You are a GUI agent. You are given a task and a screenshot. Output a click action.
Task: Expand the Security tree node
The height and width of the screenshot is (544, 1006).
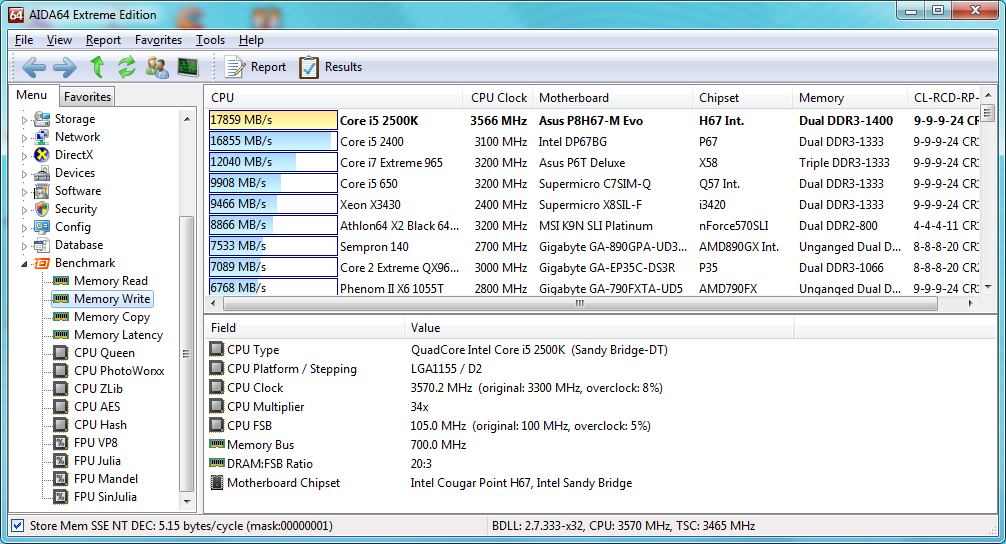[x=24, y=209]
